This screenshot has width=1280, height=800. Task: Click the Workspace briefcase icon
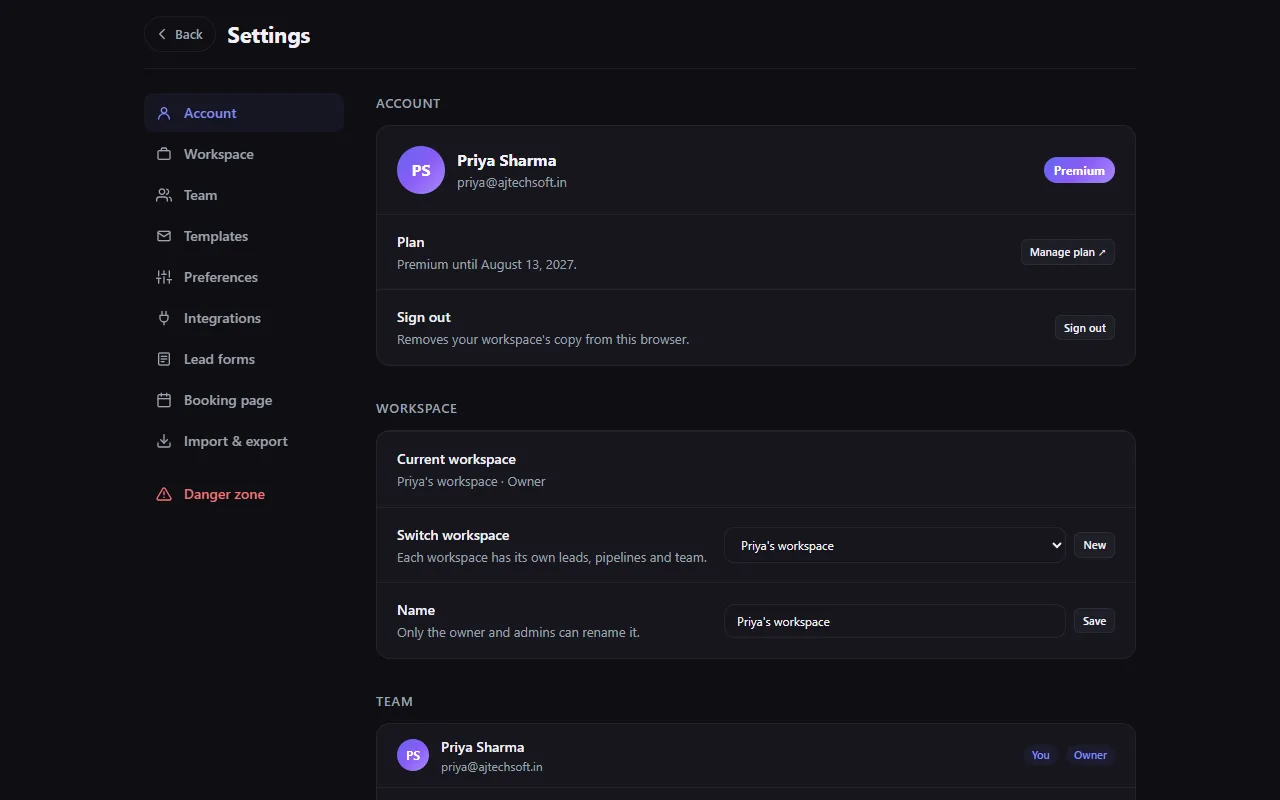(164, 154)
